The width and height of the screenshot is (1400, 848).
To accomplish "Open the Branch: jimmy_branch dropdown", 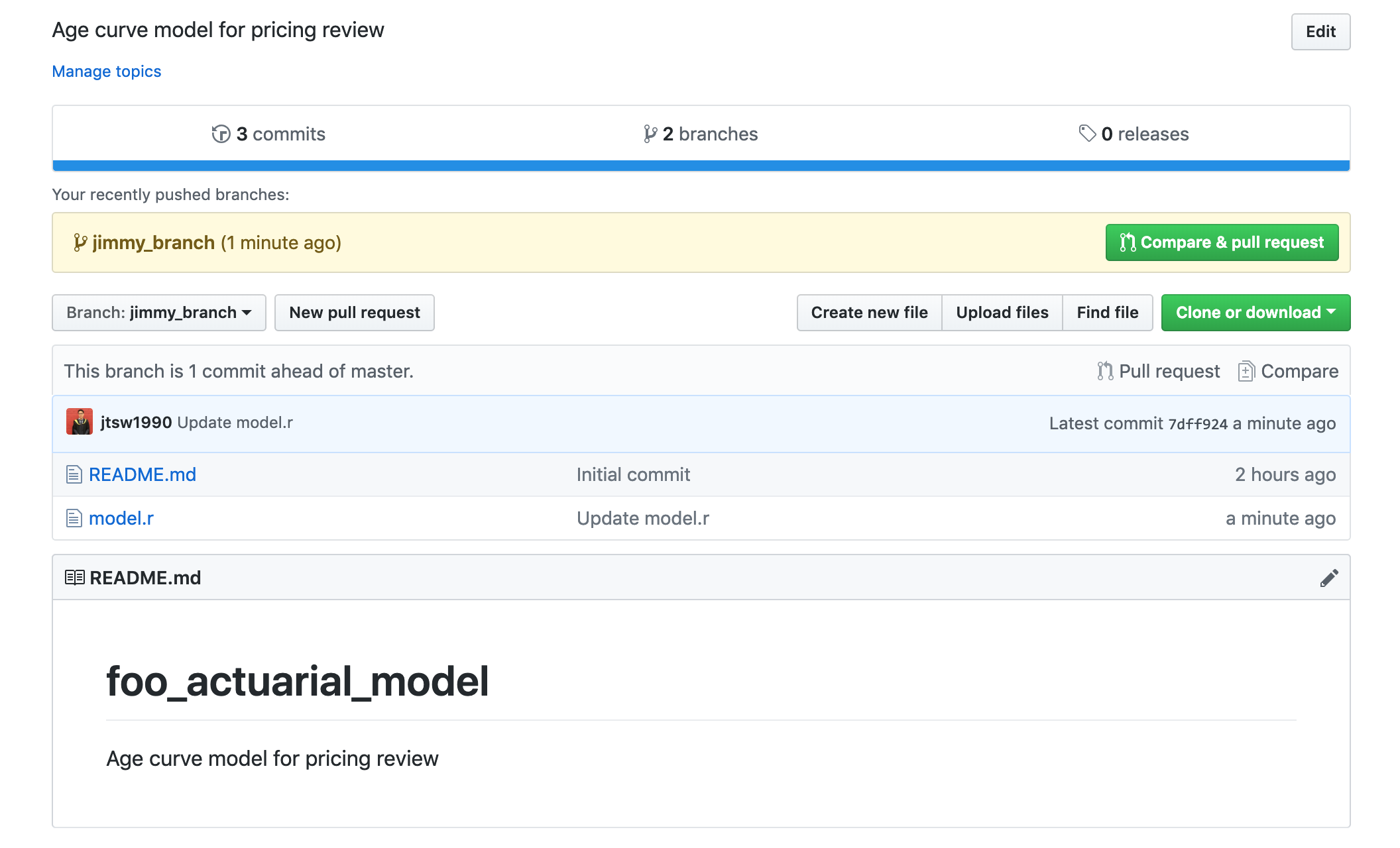I will pos(159,313).
